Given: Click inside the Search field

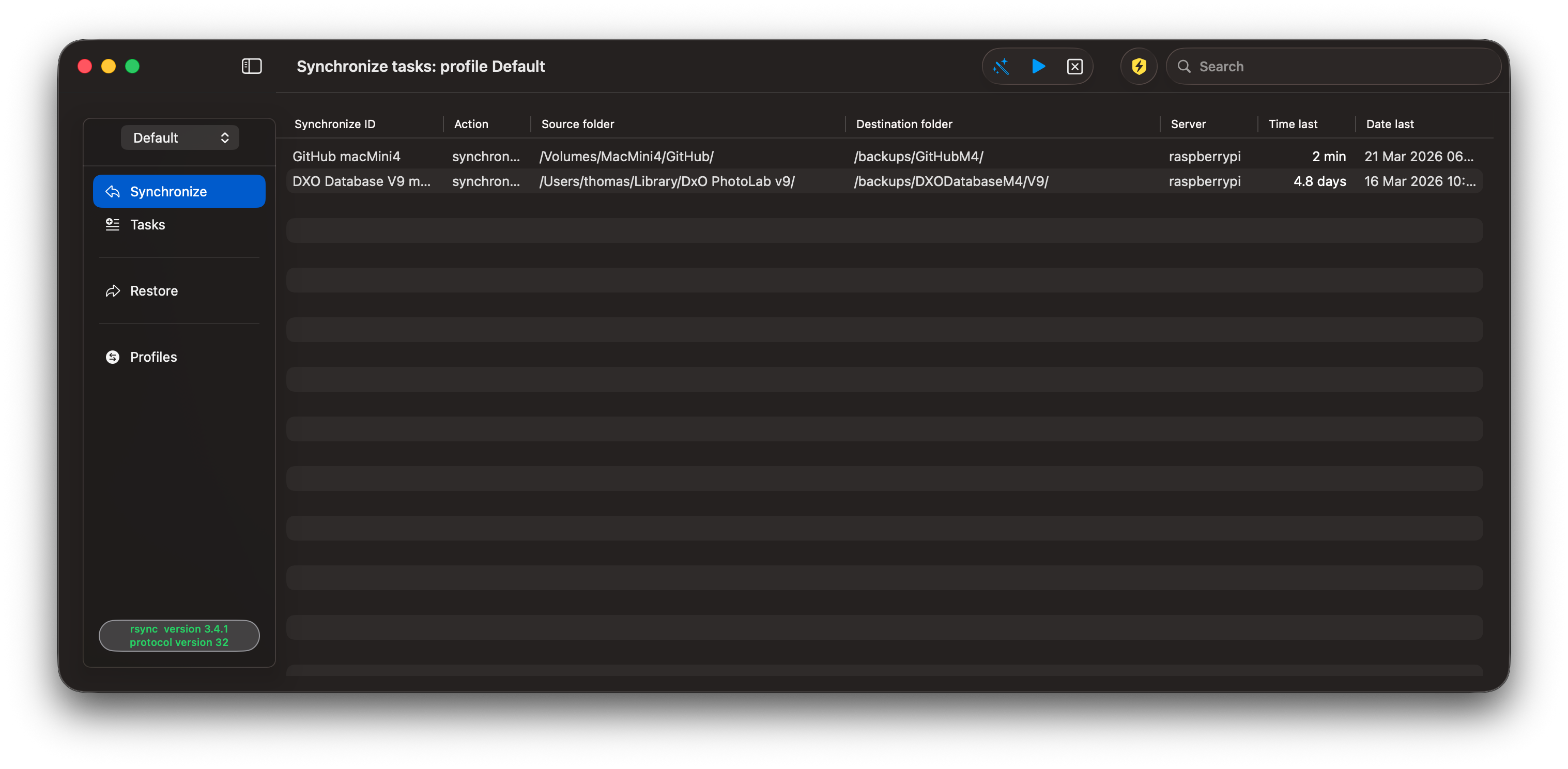Looking at the screenshot, I should coord(1339,66).
